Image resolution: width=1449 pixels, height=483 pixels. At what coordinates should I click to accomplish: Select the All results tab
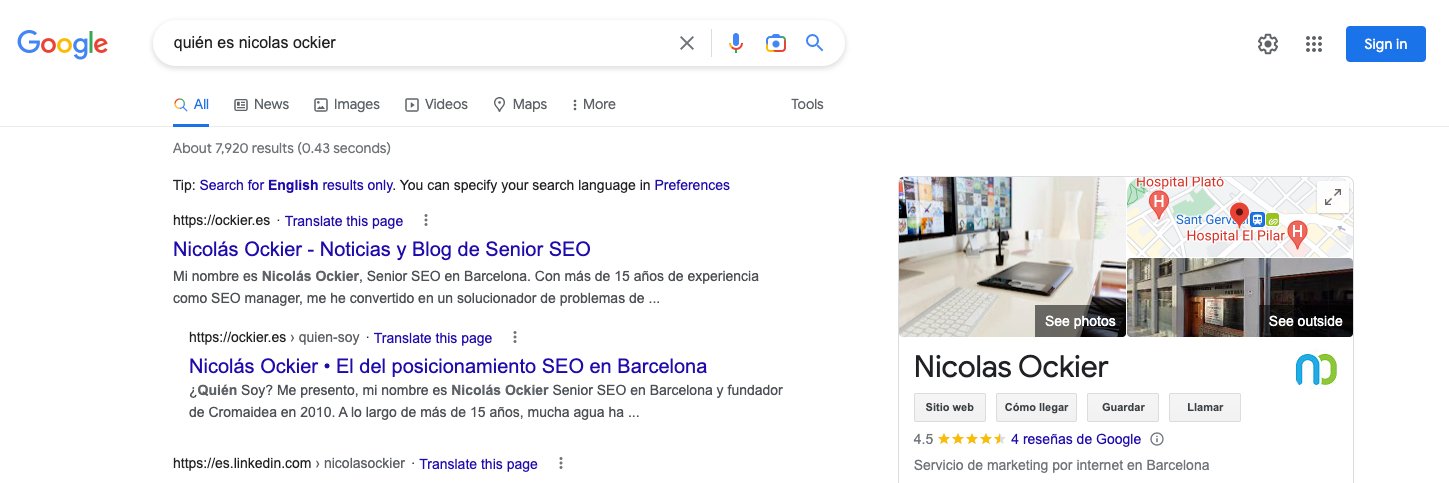(x=191, y=104)
